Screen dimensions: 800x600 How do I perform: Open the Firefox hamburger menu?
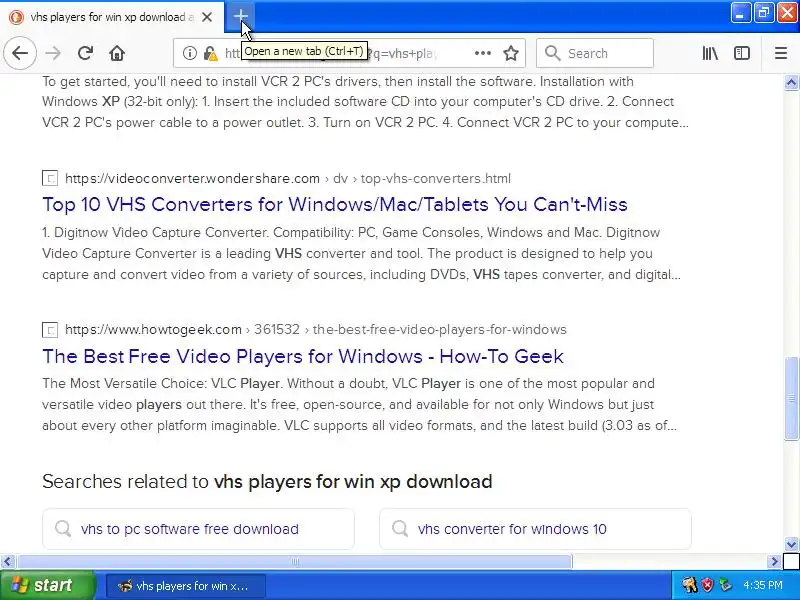(x=781, y=53)
